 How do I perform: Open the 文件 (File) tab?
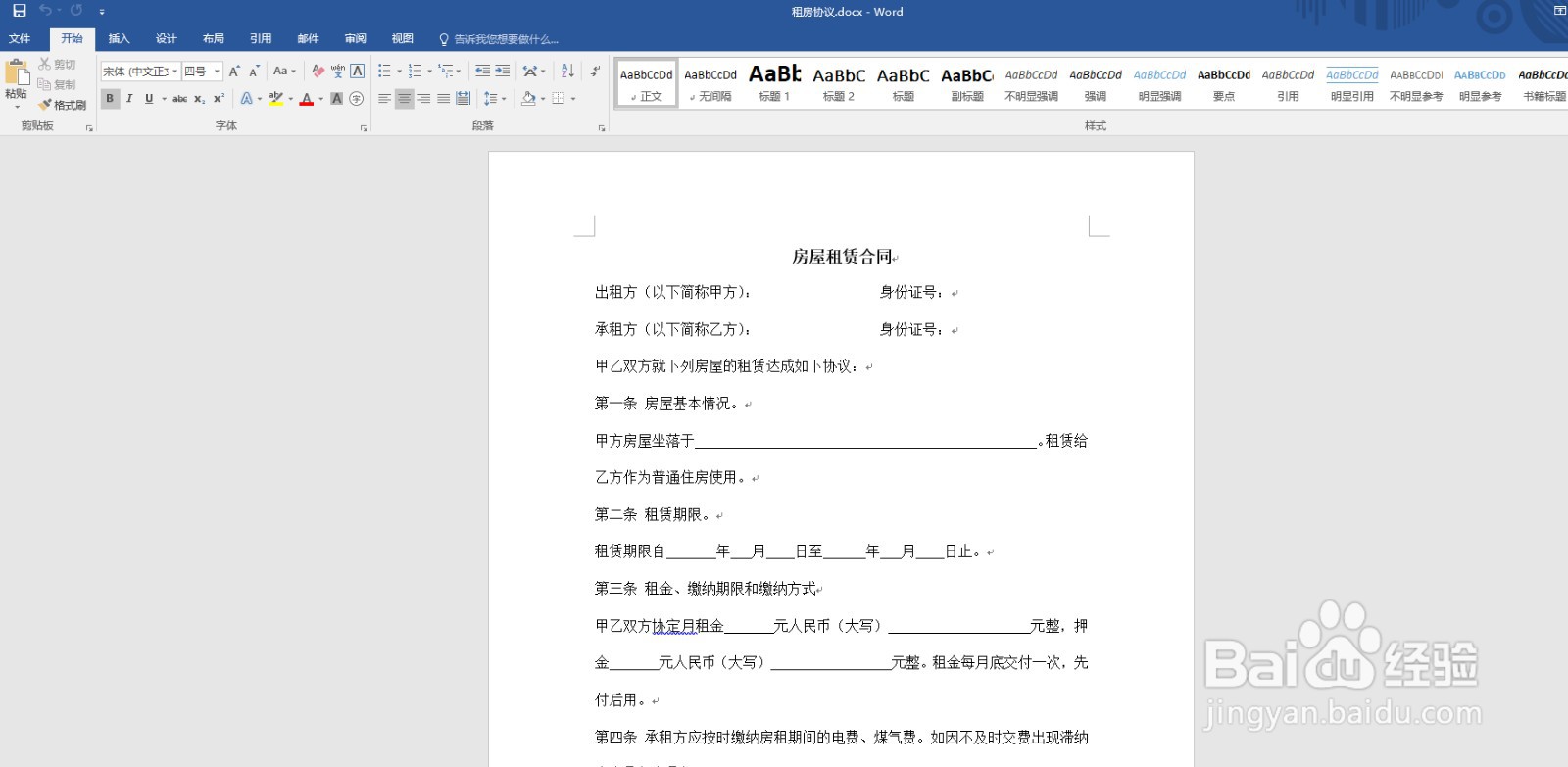click(x=20, y=39)
